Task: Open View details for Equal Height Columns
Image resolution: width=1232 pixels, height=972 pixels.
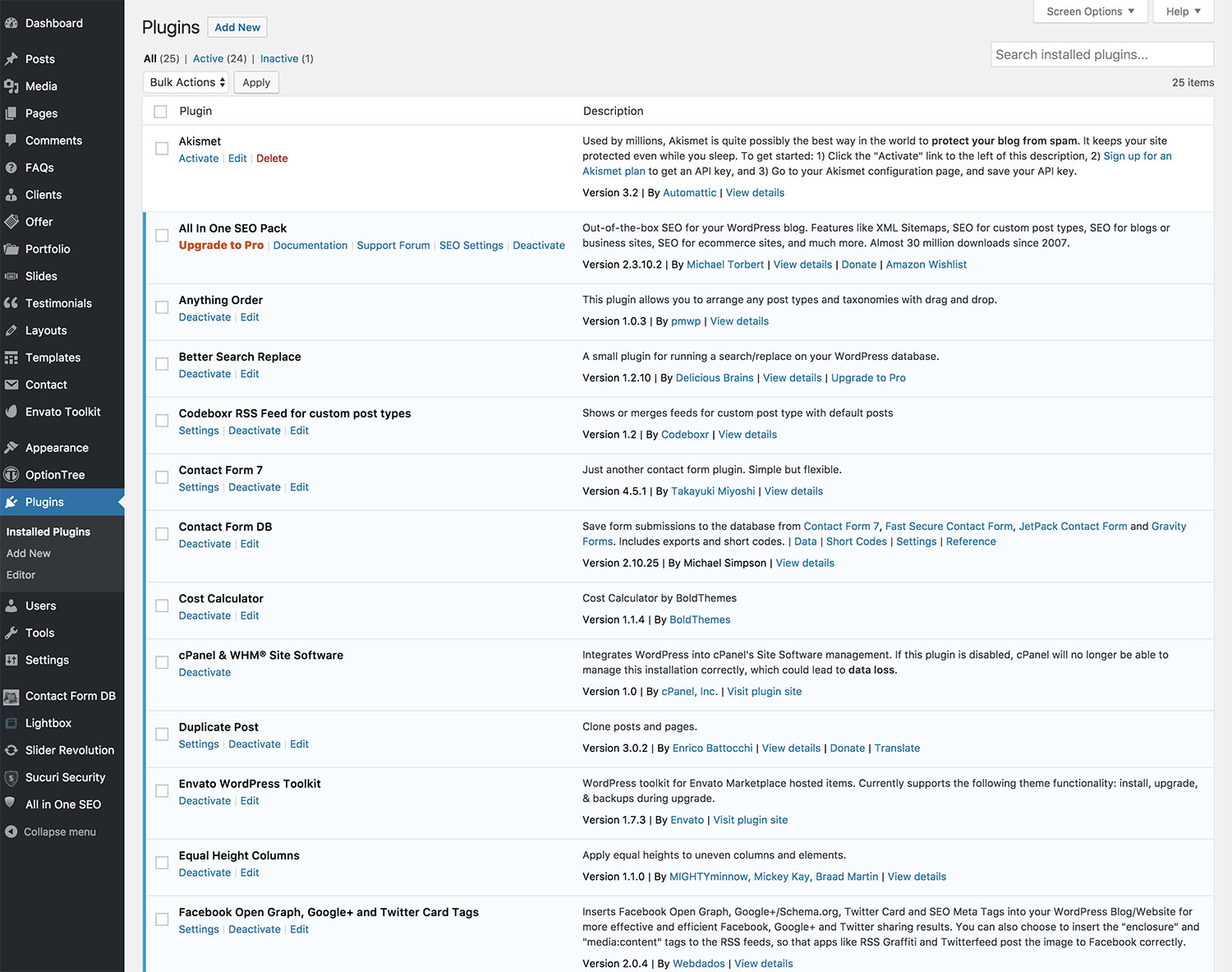Action: click(917, 877)
